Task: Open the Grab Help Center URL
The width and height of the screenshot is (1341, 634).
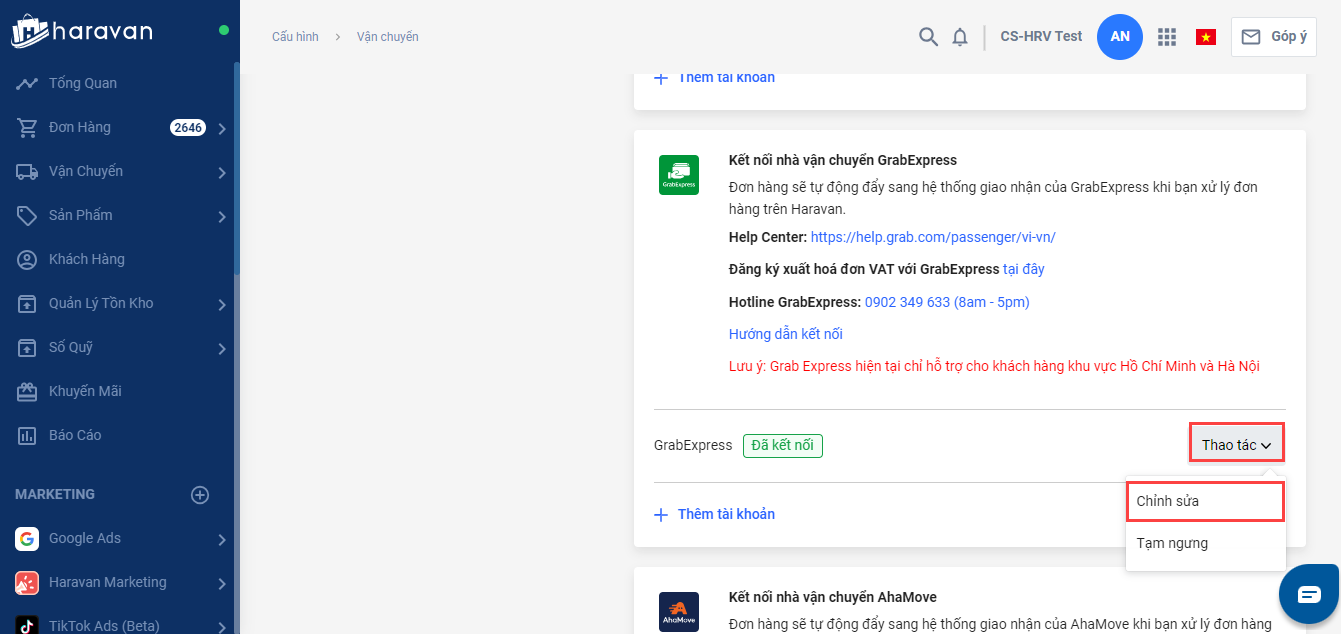Action: point(932,237)
